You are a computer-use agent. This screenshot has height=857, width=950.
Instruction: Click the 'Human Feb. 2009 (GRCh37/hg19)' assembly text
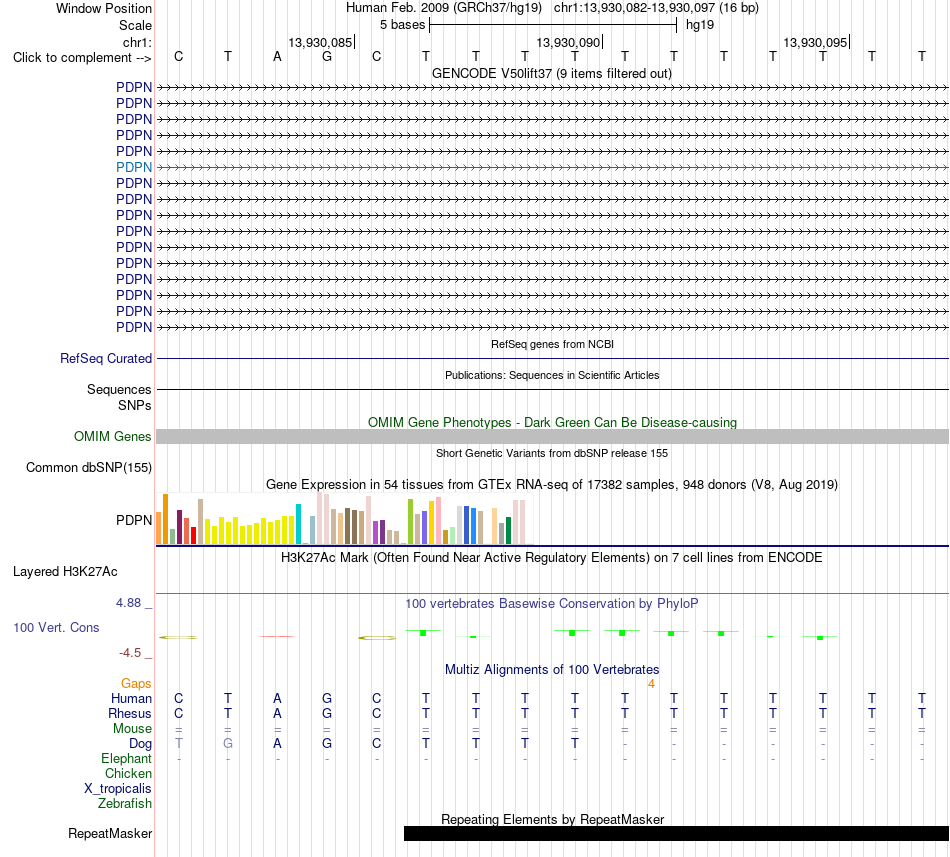coord(443,8)
